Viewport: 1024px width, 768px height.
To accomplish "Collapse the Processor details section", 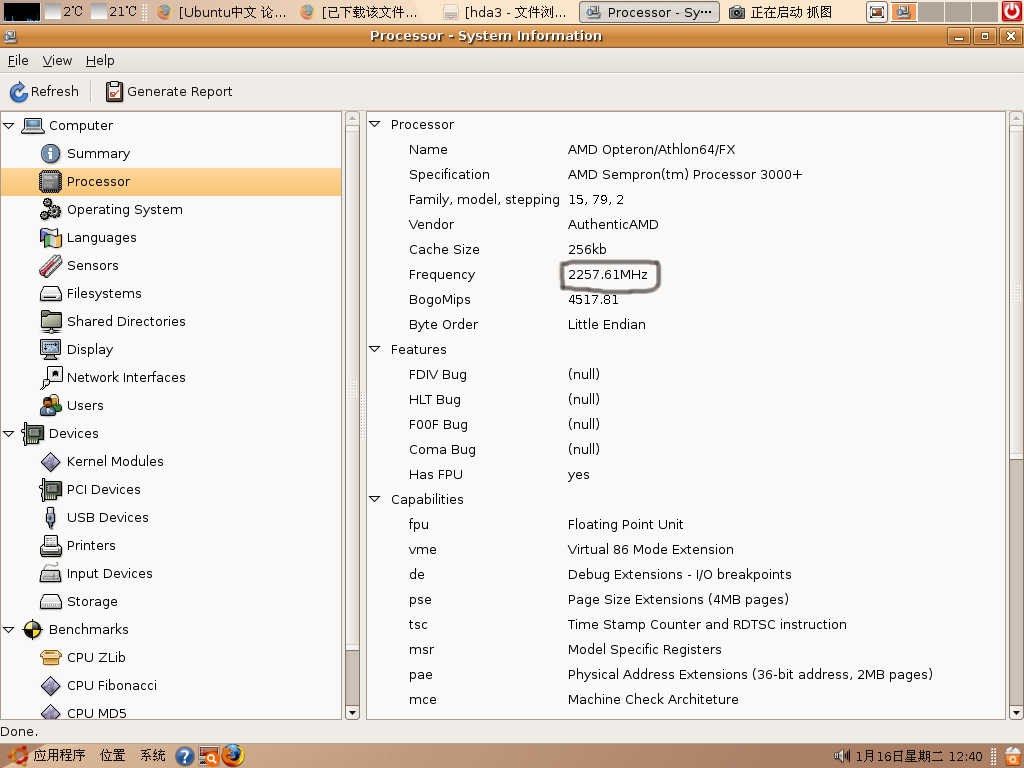I will point(375,124).
